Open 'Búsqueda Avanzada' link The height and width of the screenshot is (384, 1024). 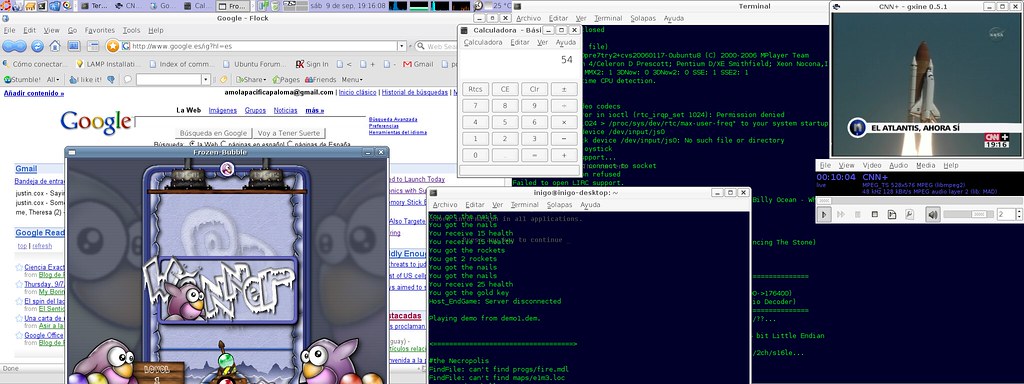[392, 120]
